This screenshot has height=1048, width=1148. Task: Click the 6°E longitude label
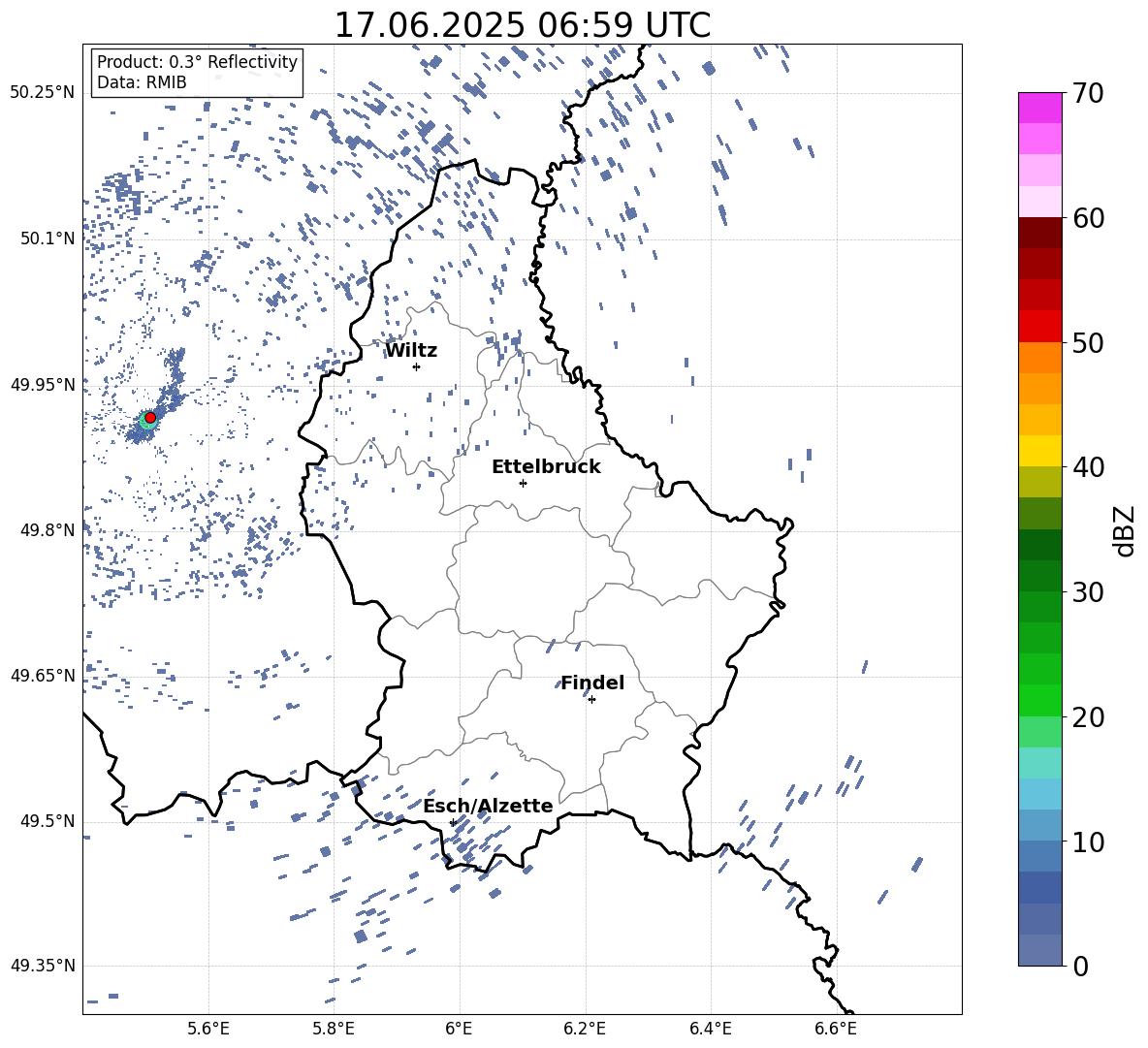[x=459, y=1029]
